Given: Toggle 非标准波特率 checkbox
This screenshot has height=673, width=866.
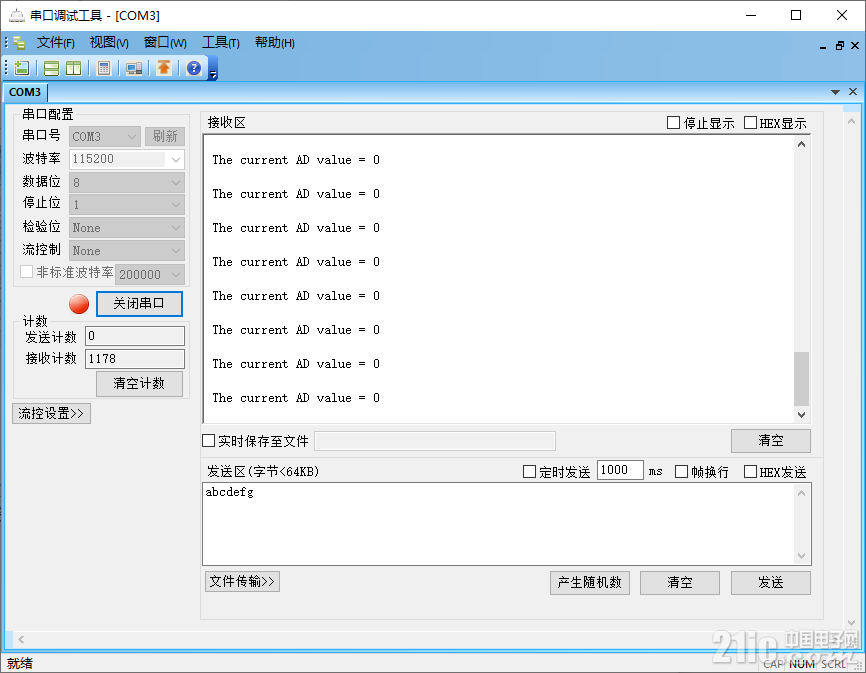Looking at the screenshot, I should click(x=26, y=272).
